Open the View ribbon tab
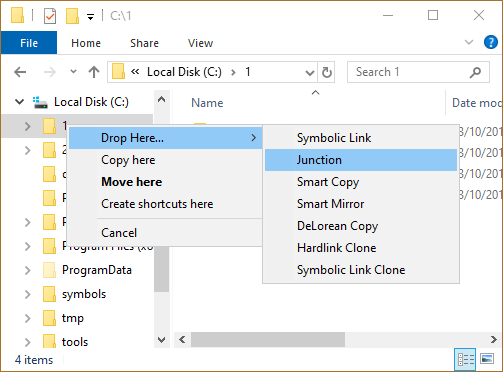The width and height of the screenshot is (503, 372). tap(200, 43)
